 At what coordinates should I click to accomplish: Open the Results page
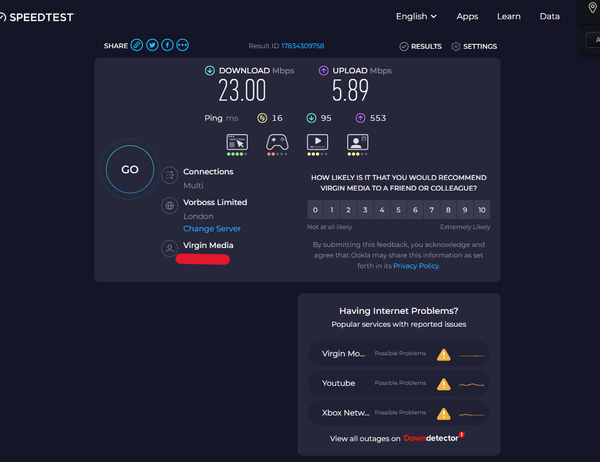point(421,46)
